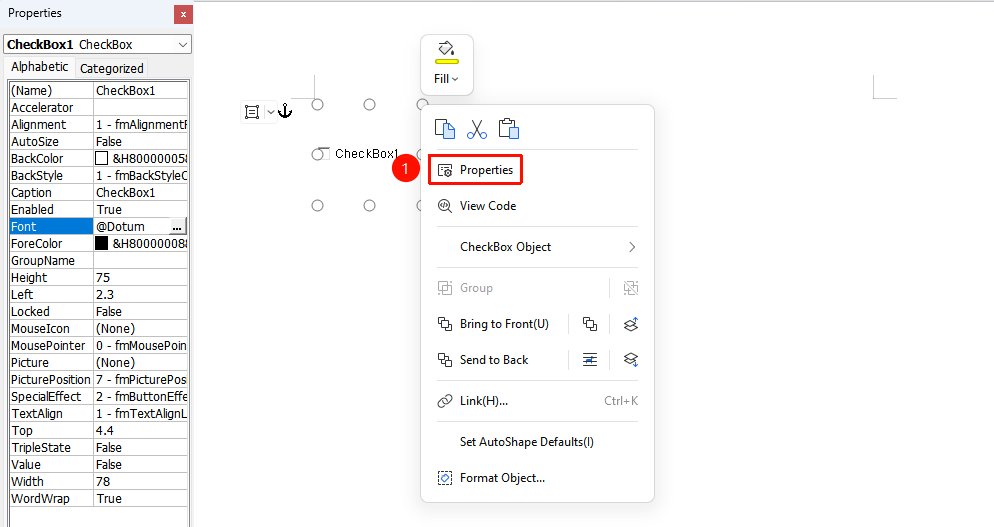Screen dimensions: 994x527
Task: Click the BackStyle value
Action: point(141,176)
